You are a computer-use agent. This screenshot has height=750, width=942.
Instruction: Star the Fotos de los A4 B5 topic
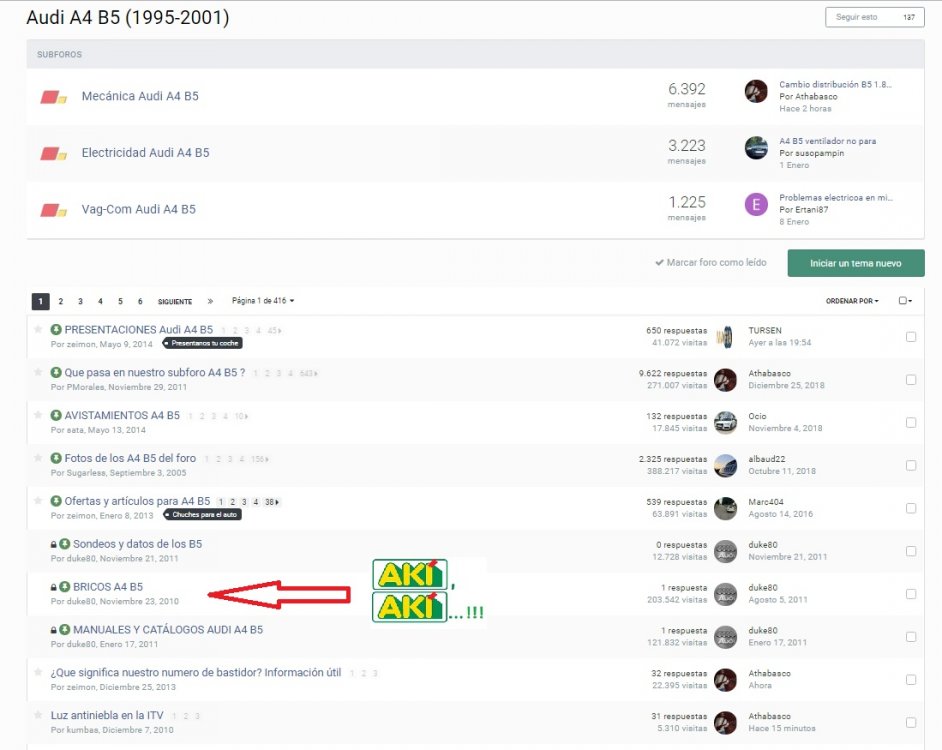[38, 457]
